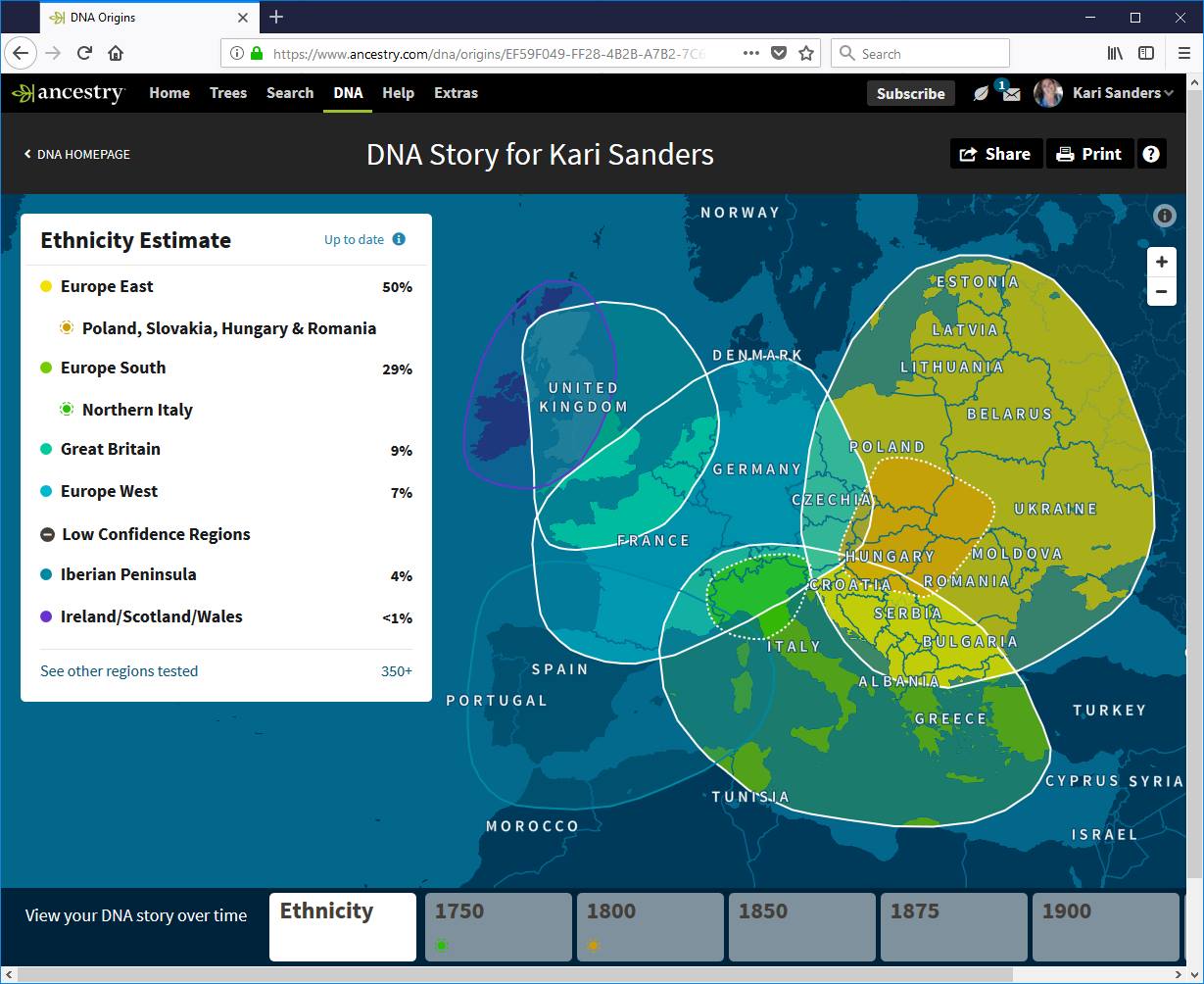Click the help question mark icon
Image resolution: width=1204 pixels, height=984 pixels.
click(x=1151, y=154)
